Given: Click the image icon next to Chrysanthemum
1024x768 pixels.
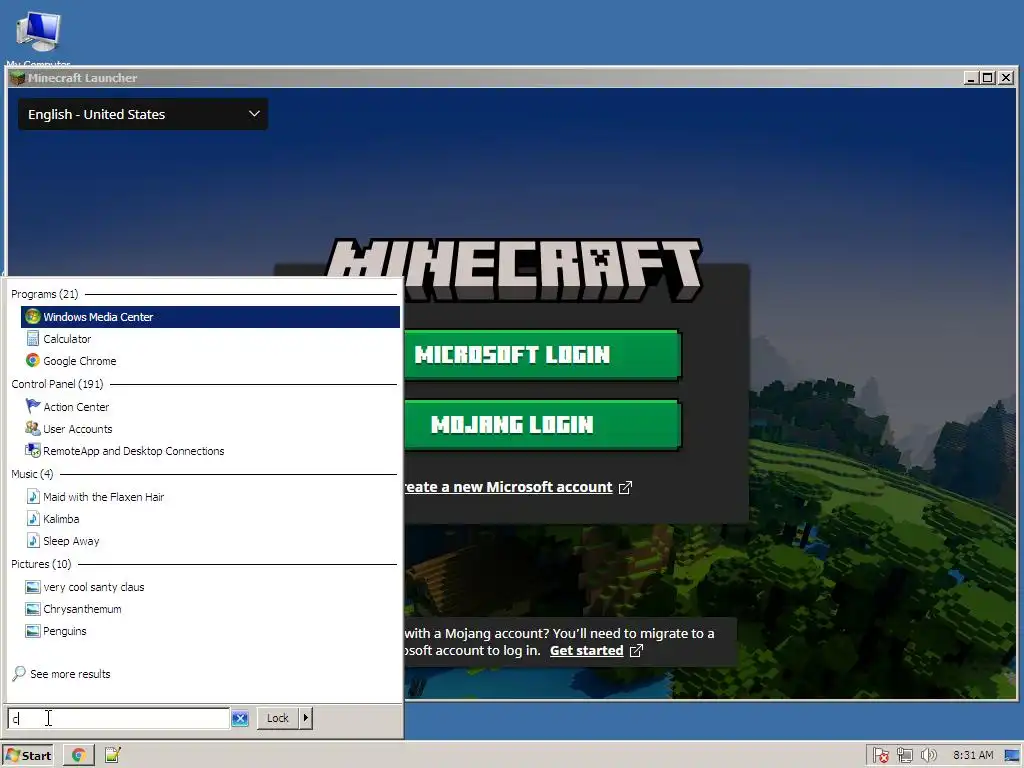Looking at the screenshot, I should [33, 609].
